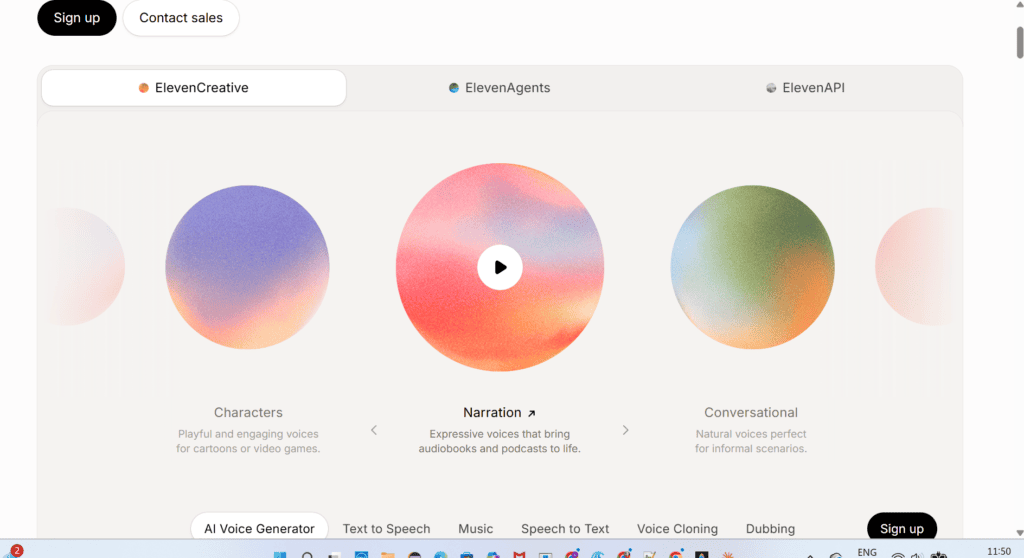Open the ENG language indicator in taskbar

click(x=867, y=553)
